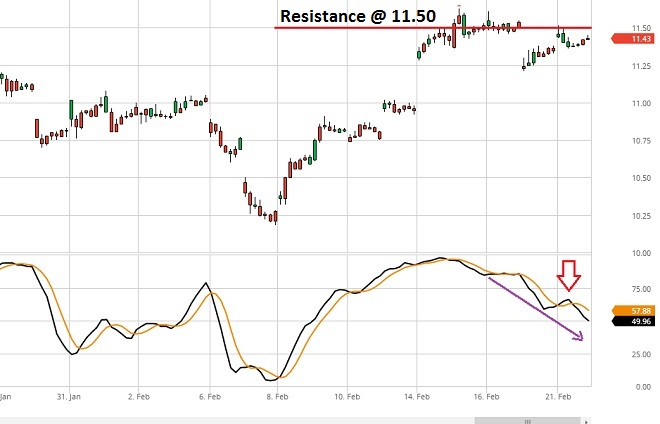This screenshot has height=424, width=660.
Task: Click the 10.50 price axis label
Action: coord(641,178)
